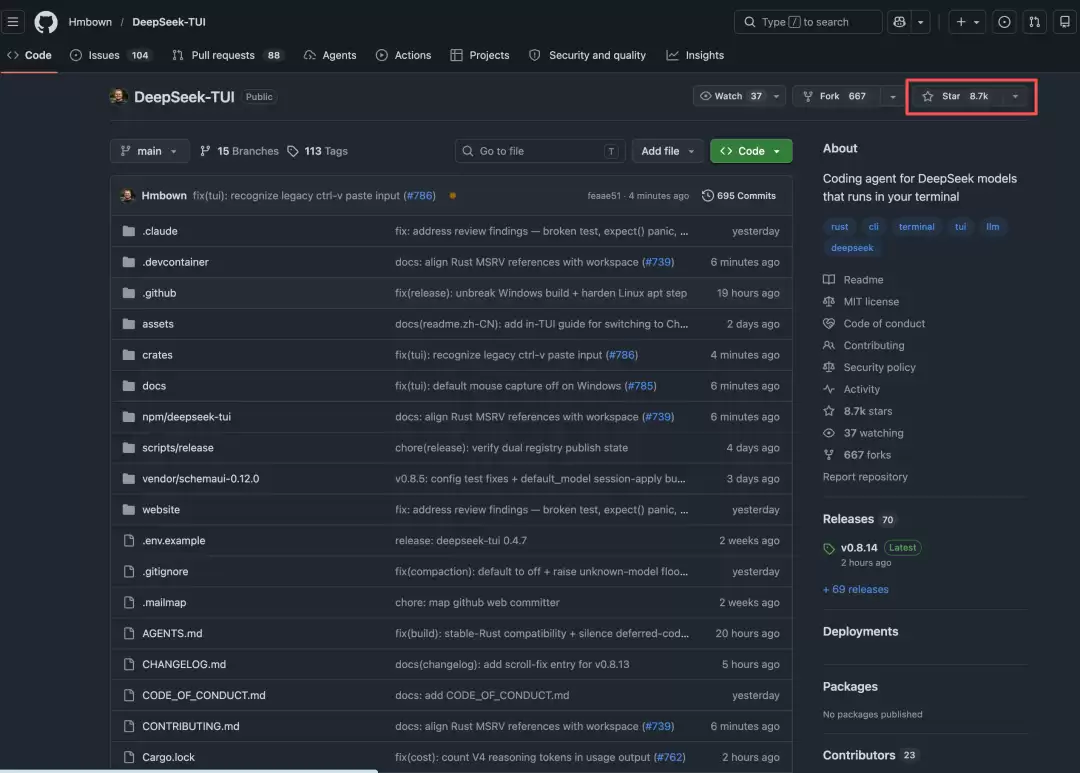Click the pulse icon beside Activity
Image resolution: width=1080 pixels, height=773 pixels.
(x=829, y=389)
